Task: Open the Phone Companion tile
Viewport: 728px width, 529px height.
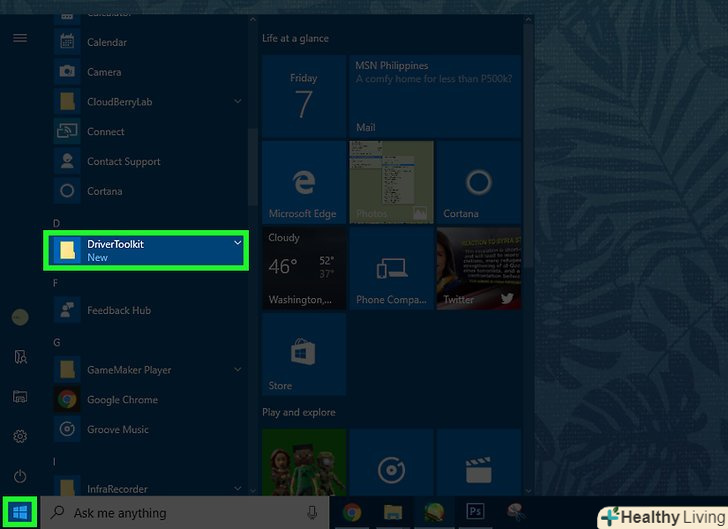Action: click(x=391, y=268)
